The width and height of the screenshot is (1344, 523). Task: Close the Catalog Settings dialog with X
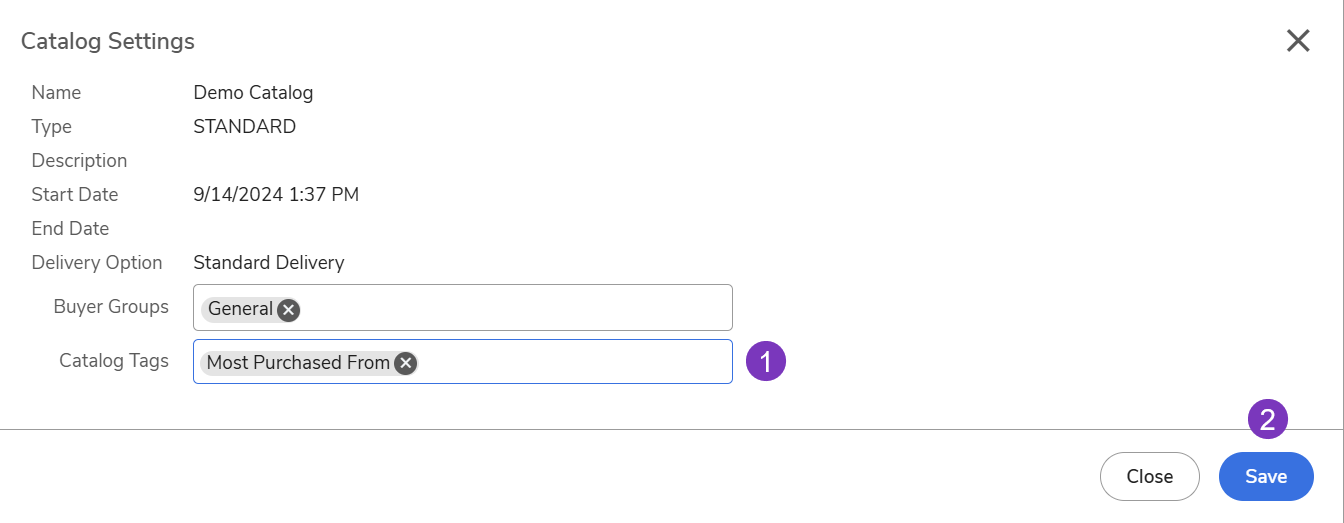pyautogui.click(x=1298, y=41)
